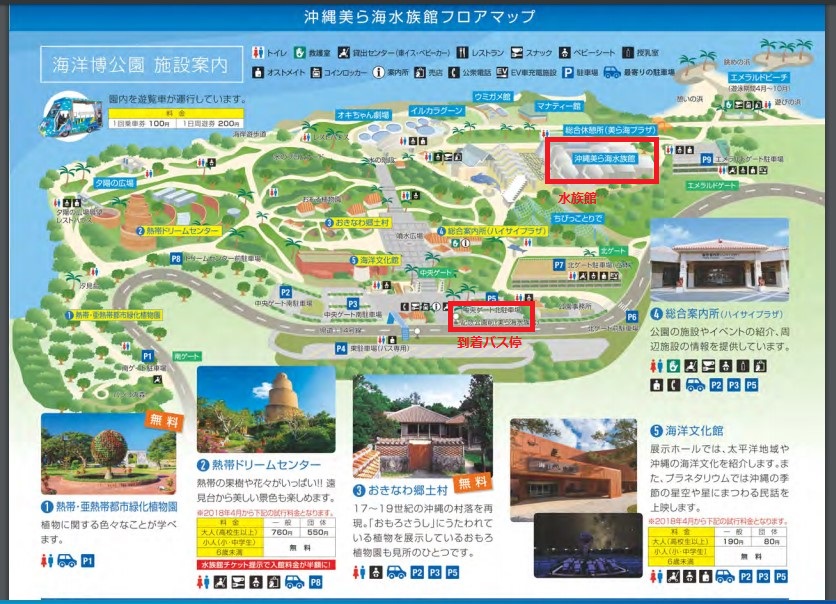Select the マナティー館 map label
This screenshot has width=836, height=604.
(x=559, y=106)
